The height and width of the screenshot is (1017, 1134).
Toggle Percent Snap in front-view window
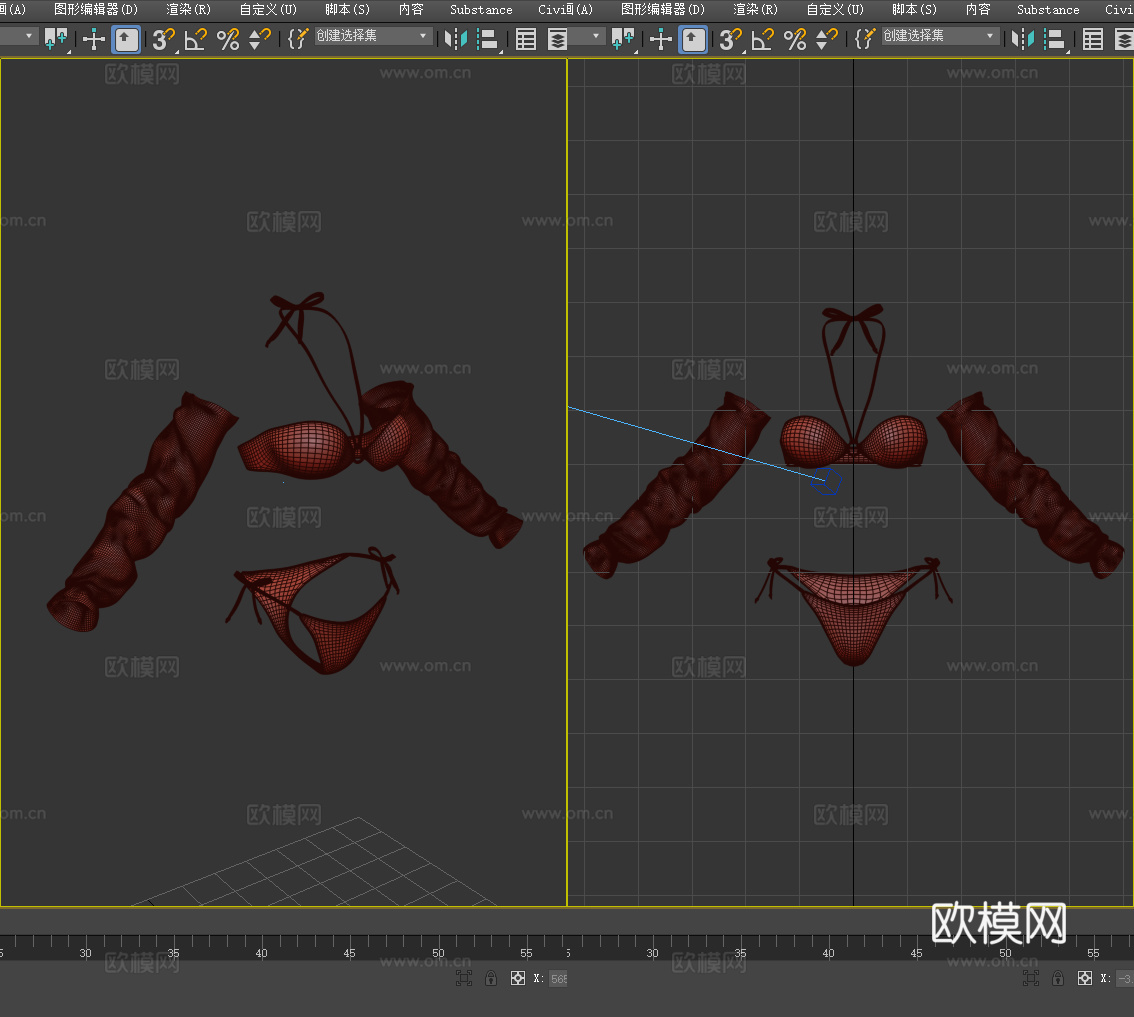pyautogui.click(x=795, y=39)
